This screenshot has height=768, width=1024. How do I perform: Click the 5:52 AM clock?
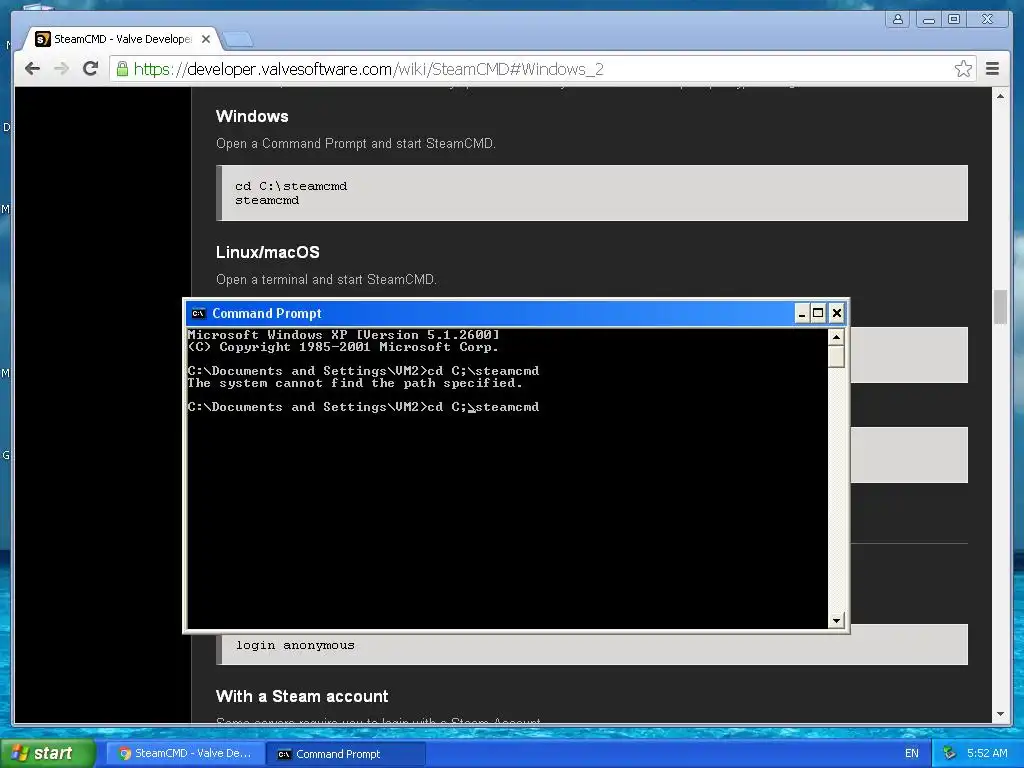pyautogui.click(x=987, y=754)
